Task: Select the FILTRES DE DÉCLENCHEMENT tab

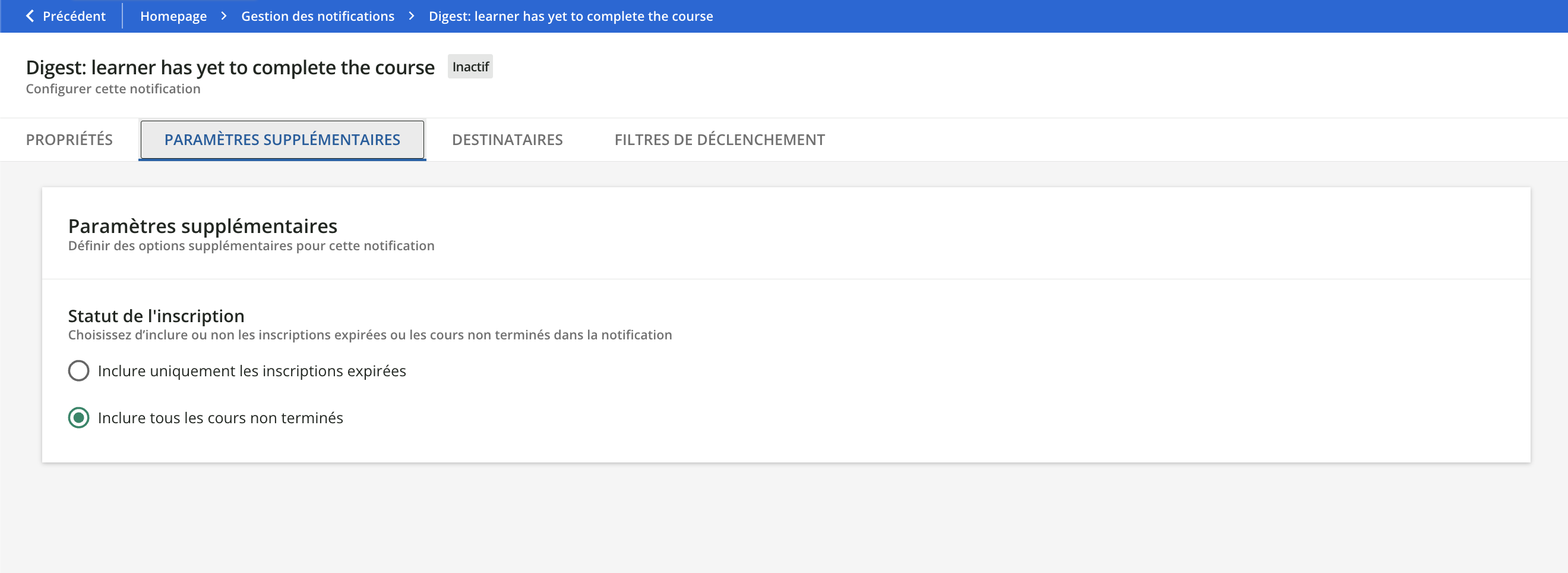Action: (x=719, y=140)
